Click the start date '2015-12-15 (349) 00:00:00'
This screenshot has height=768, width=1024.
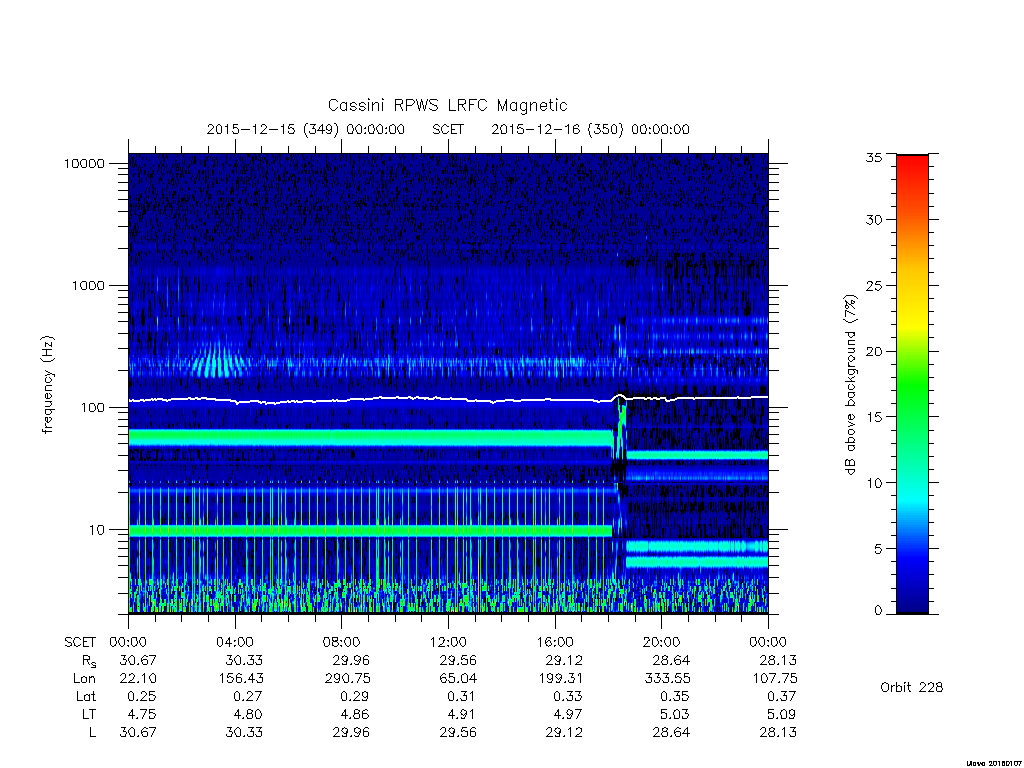(306, 129)
